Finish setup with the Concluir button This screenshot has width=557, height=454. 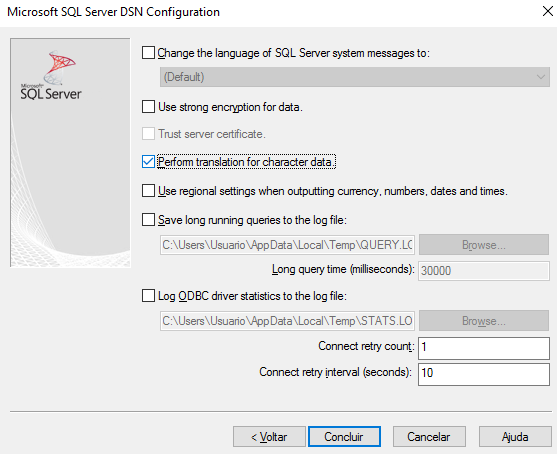[x=344, y=437]
